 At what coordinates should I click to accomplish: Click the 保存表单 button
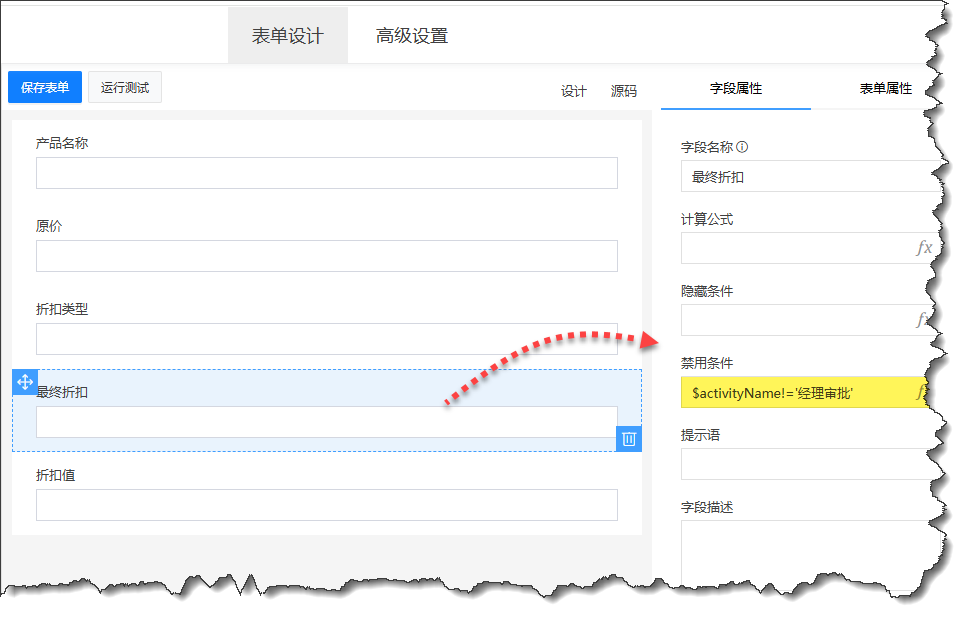(x=43, y=87)
